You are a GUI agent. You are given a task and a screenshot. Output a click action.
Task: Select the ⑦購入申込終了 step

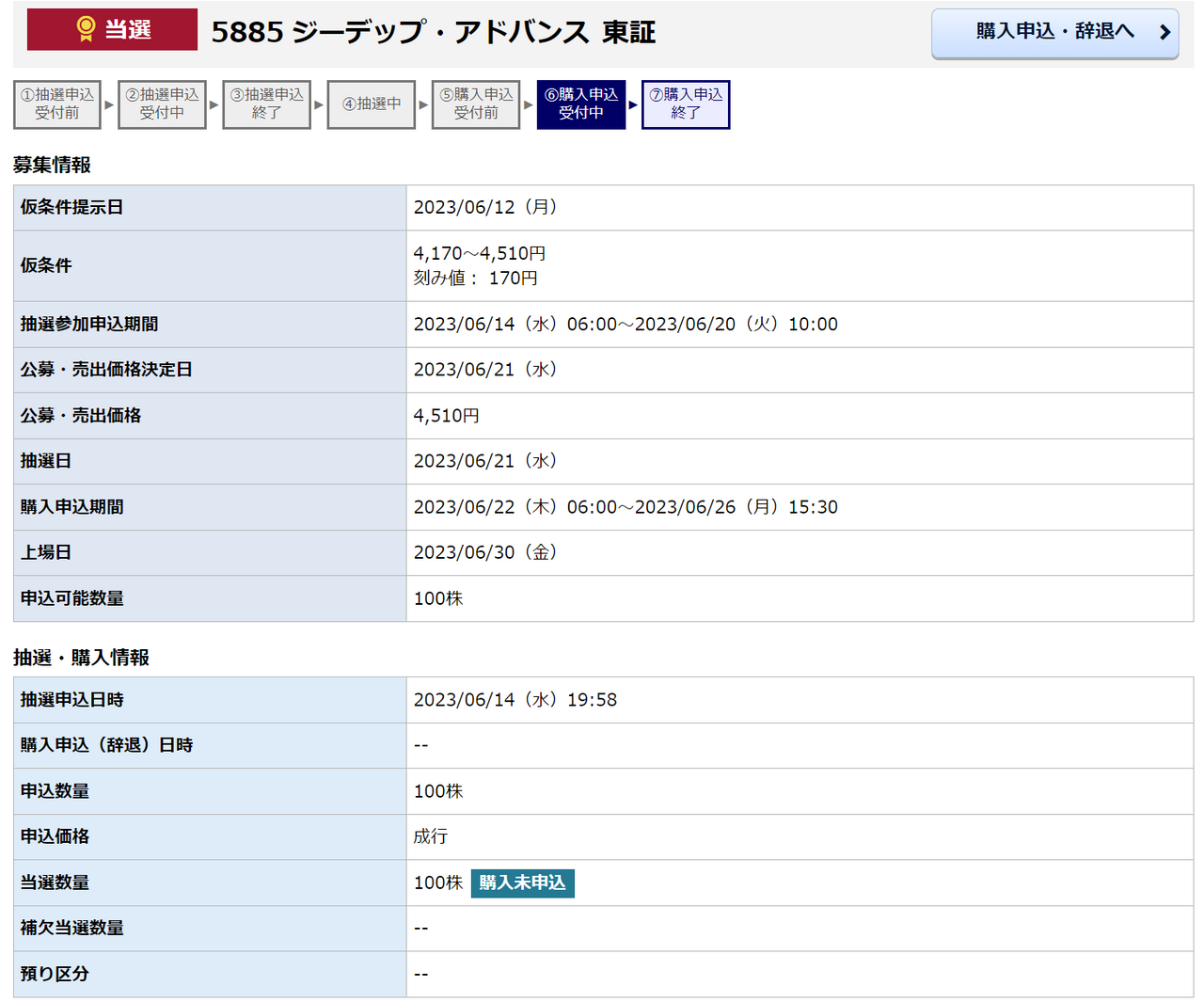(x=686, y=104)
